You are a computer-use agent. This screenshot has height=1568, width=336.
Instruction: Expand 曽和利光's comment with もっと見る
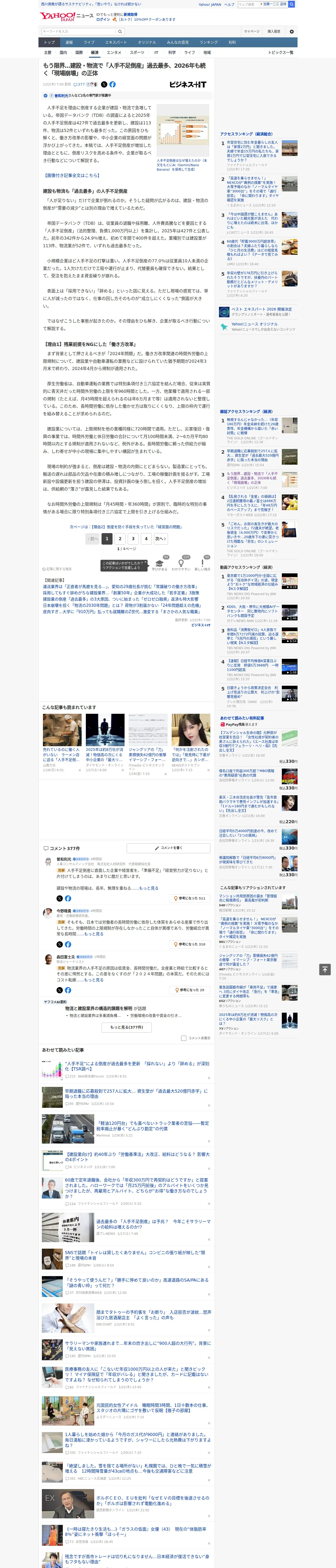tap(149, 888)
